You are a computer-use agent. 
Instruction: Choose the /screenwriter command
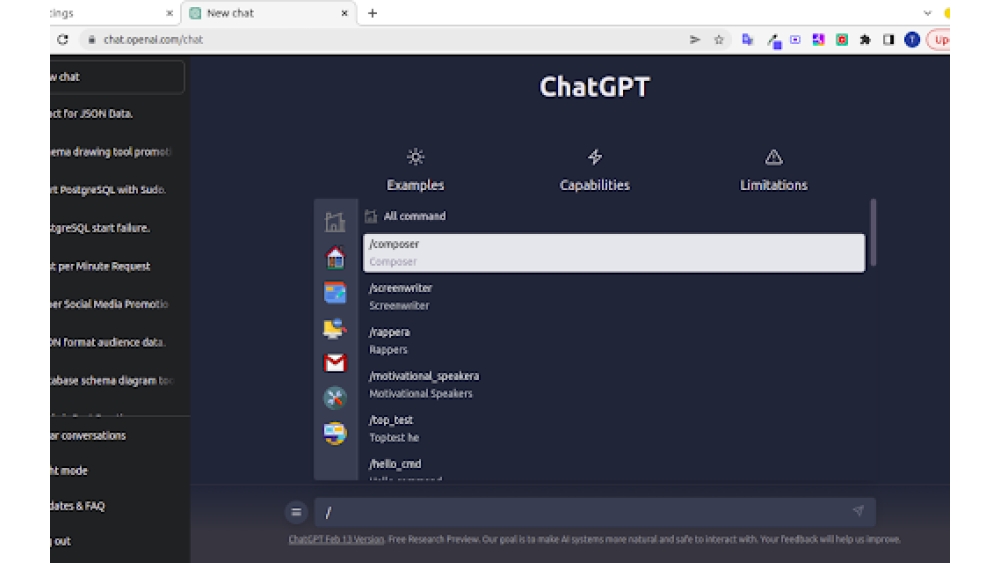pos(614,296)
